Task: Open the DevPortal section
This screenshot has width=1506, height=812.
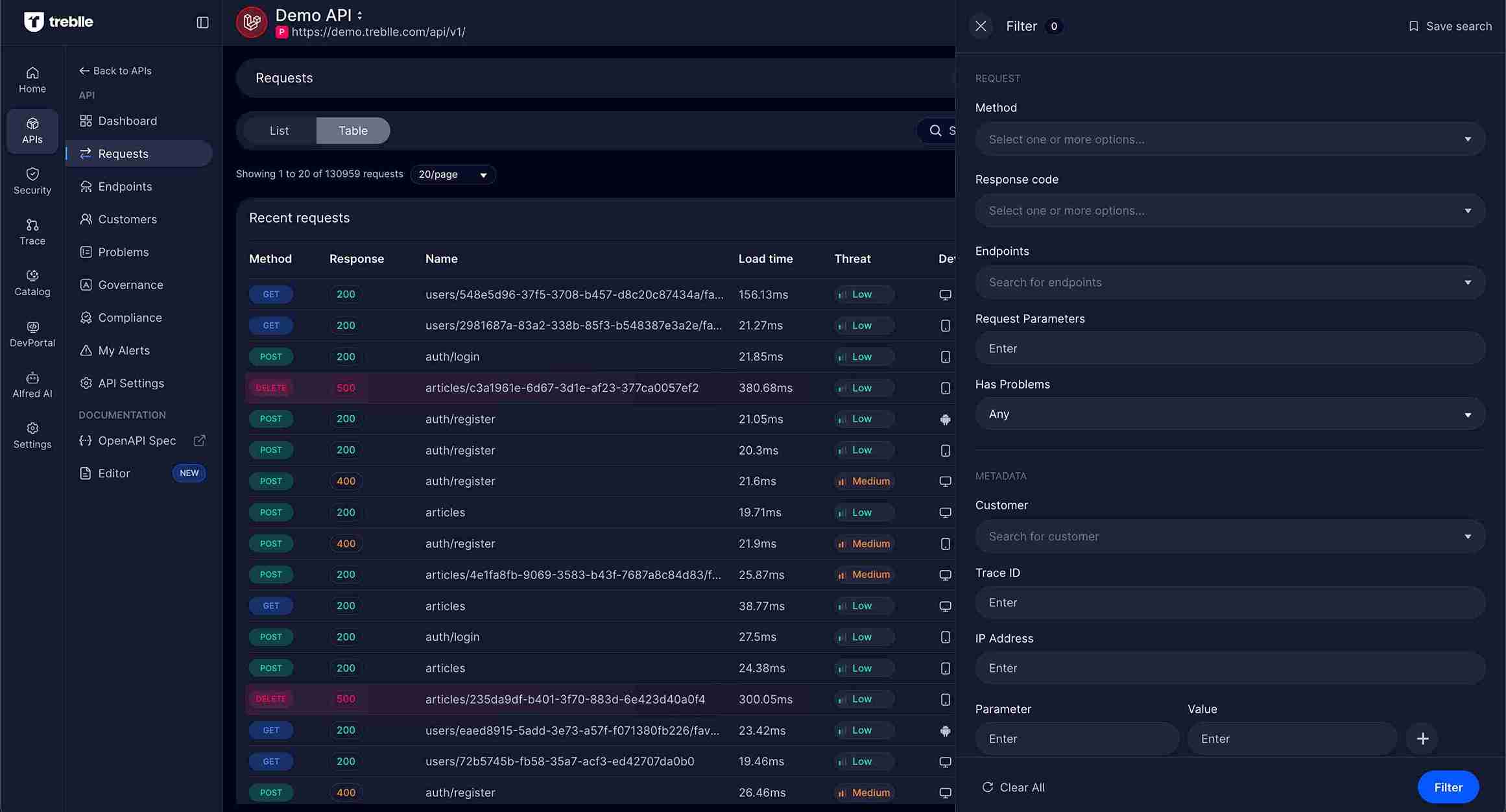Action: point(32,334)
